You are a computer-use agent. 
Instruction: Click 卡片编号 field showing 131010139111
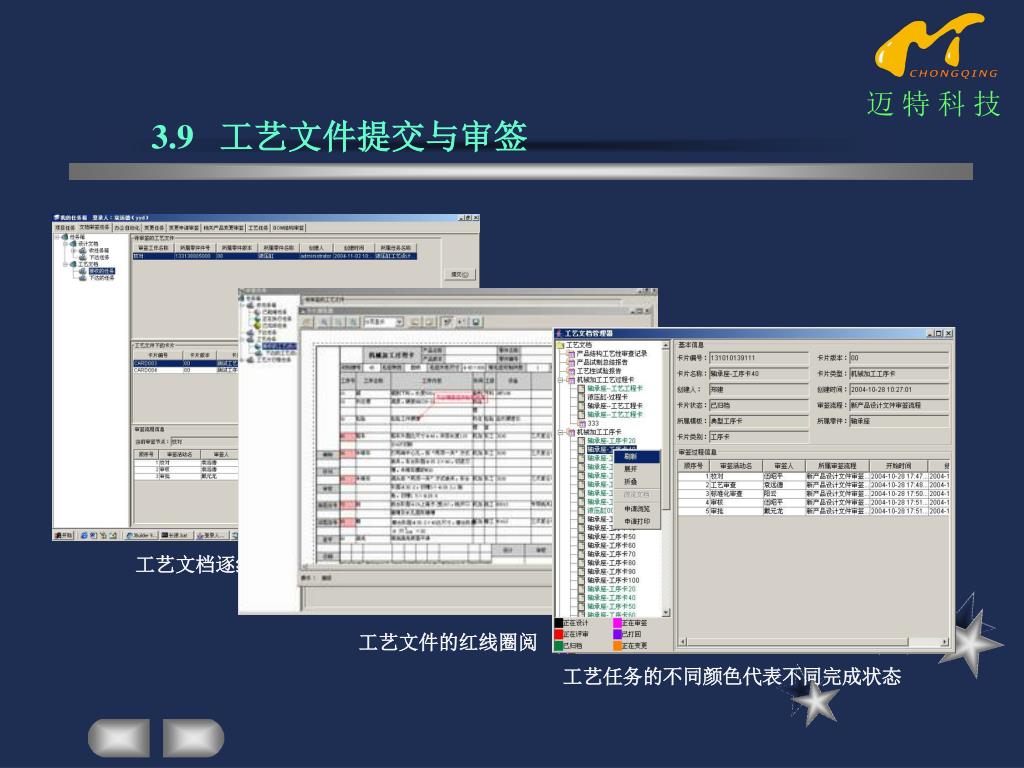[758, 358]
